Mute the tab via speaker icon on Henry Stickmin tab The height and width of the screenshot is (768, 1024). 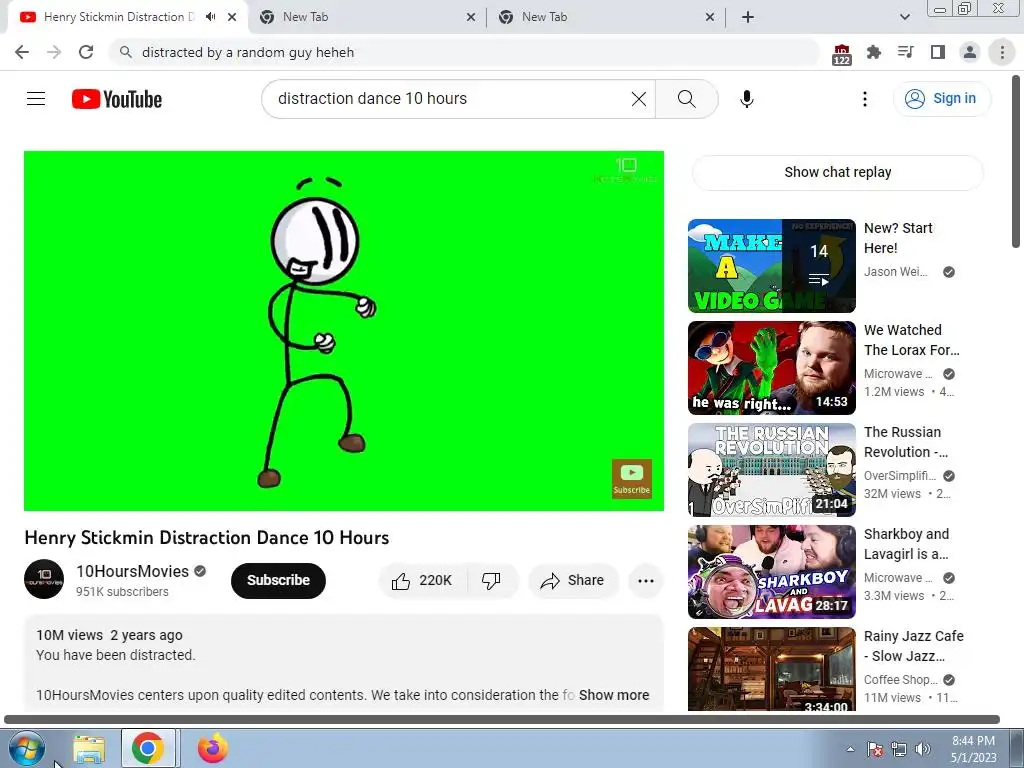[210, 17]
